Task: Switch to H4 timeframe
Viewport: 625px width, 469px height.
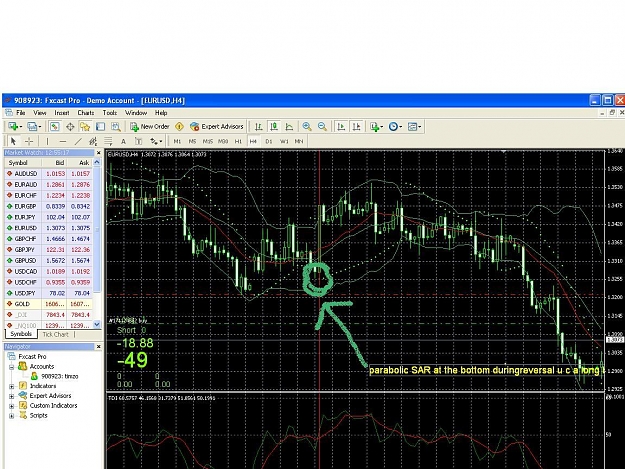Action: pyautogui.click(x=253, y=141)
